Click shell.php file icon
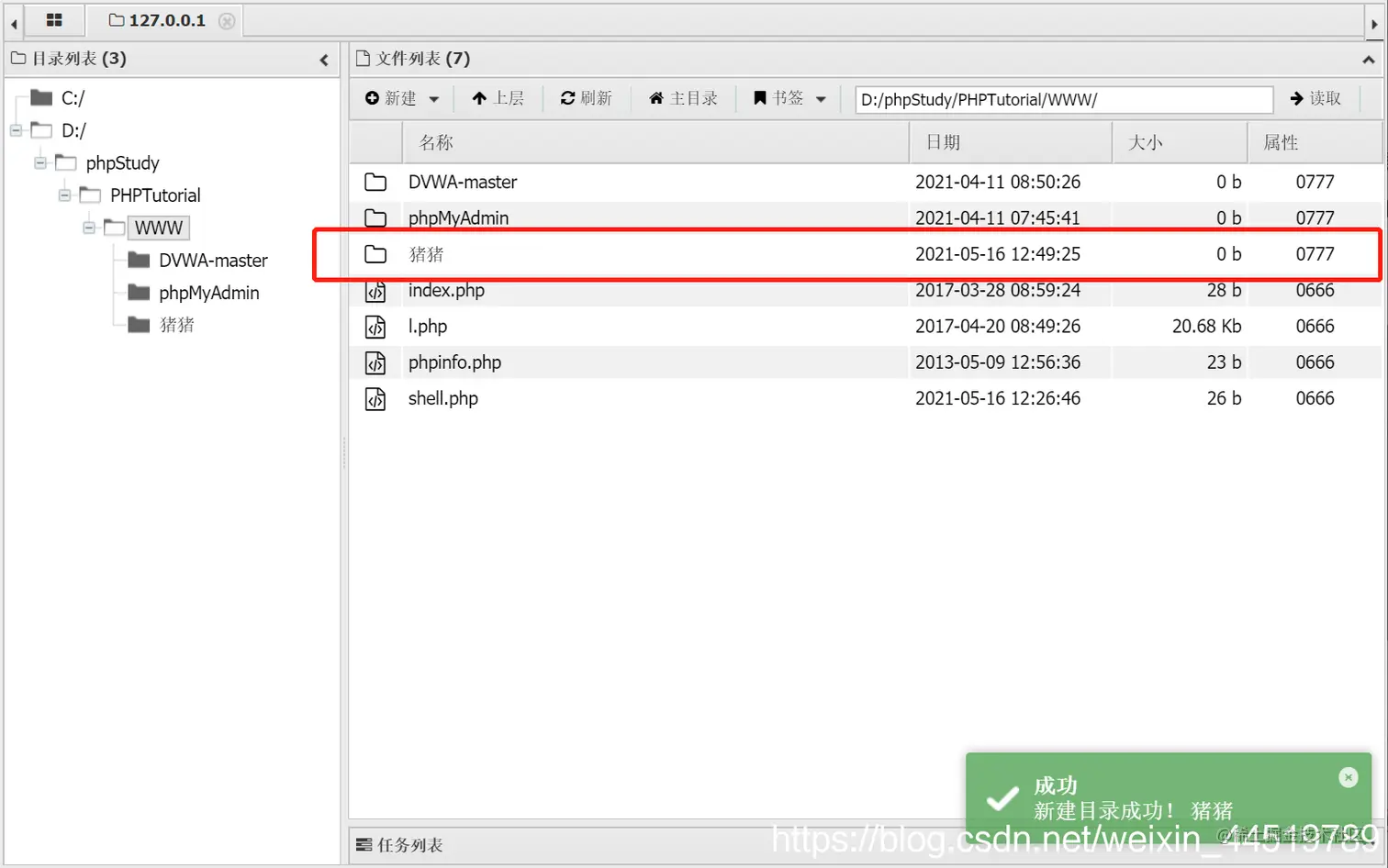Screen dimensions: 1388x868 pyautogui.click(x=375, y=398)
